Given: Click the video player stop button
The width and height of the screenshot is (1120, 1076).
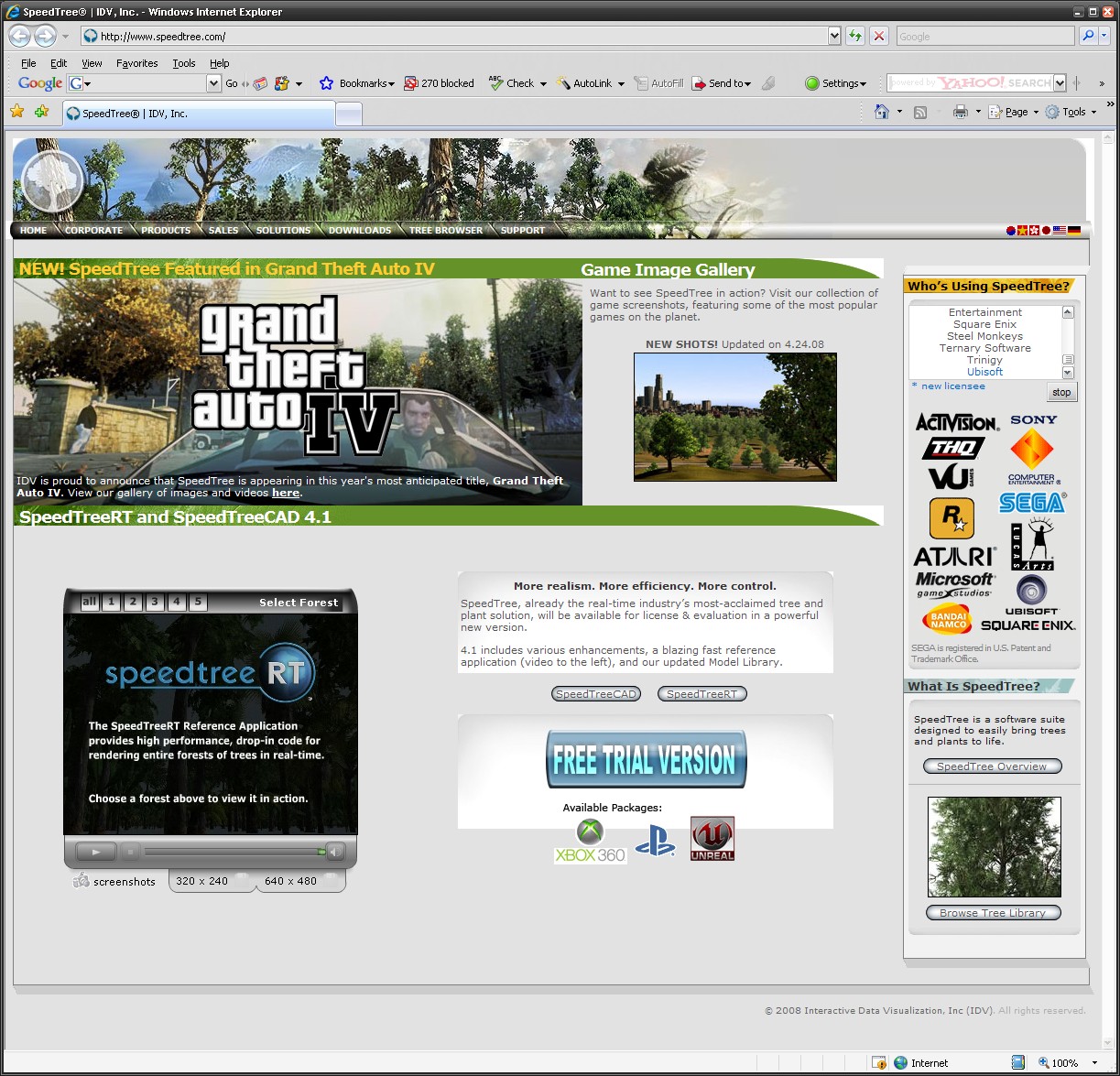Looking at the screenshot, I should [x=130, y=852].
